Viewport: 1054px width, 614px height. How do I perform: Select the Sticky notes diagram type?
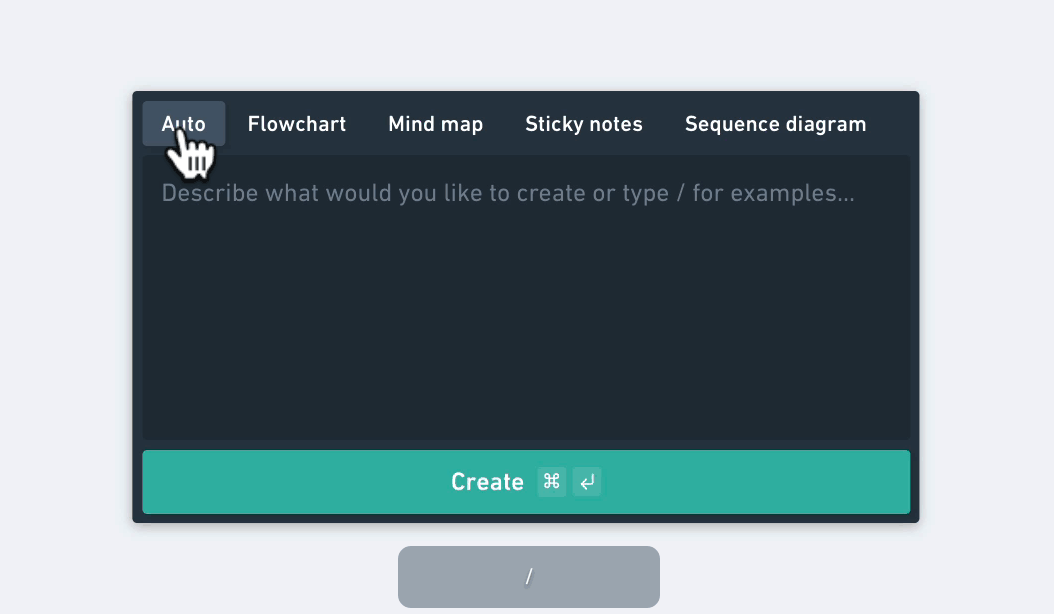(584, 124)
